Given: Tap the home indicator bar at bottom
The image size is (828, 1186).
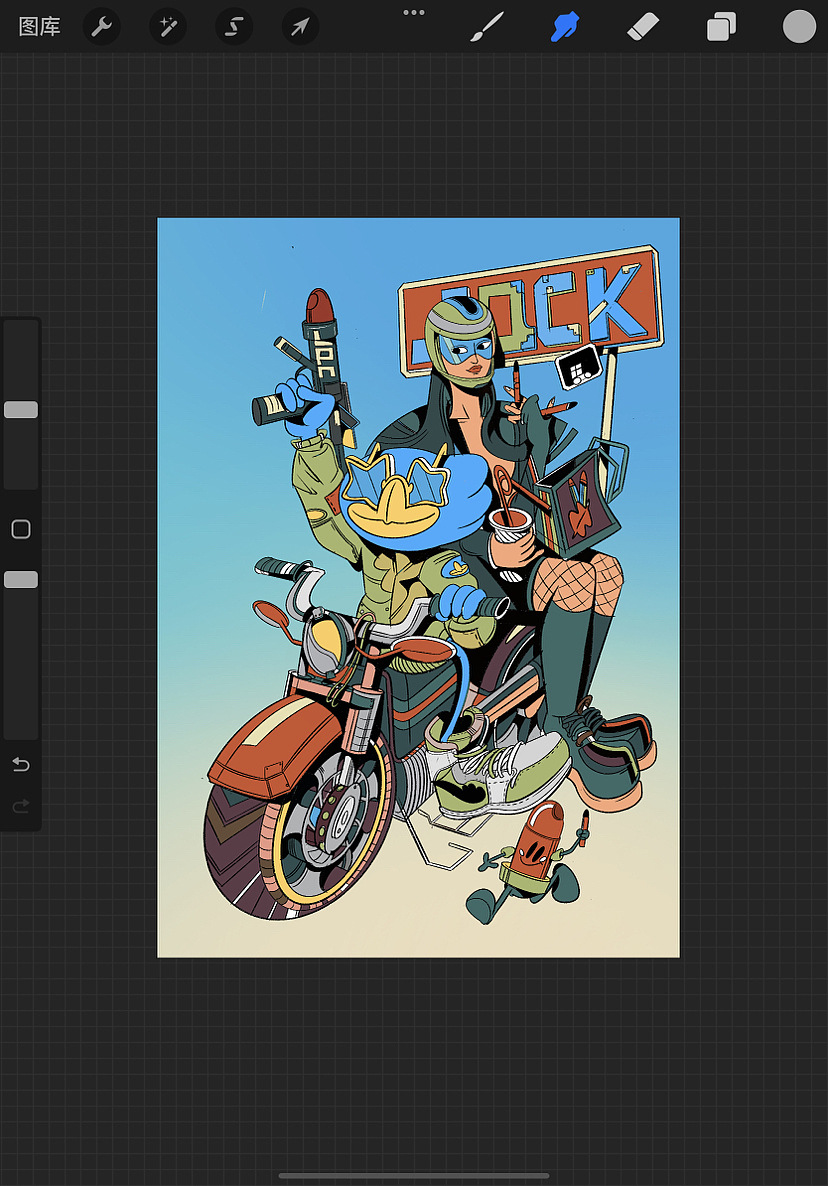Looking at the screenshot, I should (414, 1176).
